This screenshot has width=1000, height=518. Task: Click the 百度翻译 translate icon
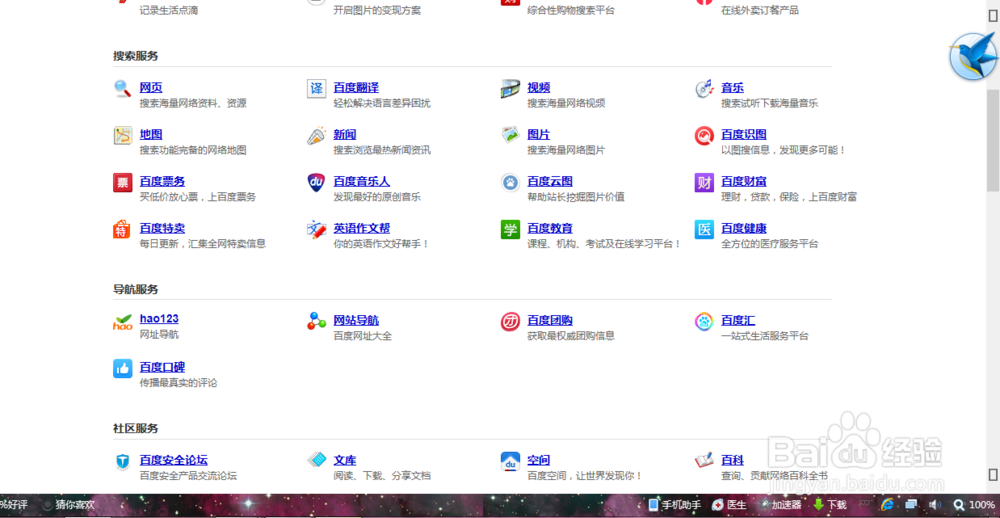[x=316, y=89]
